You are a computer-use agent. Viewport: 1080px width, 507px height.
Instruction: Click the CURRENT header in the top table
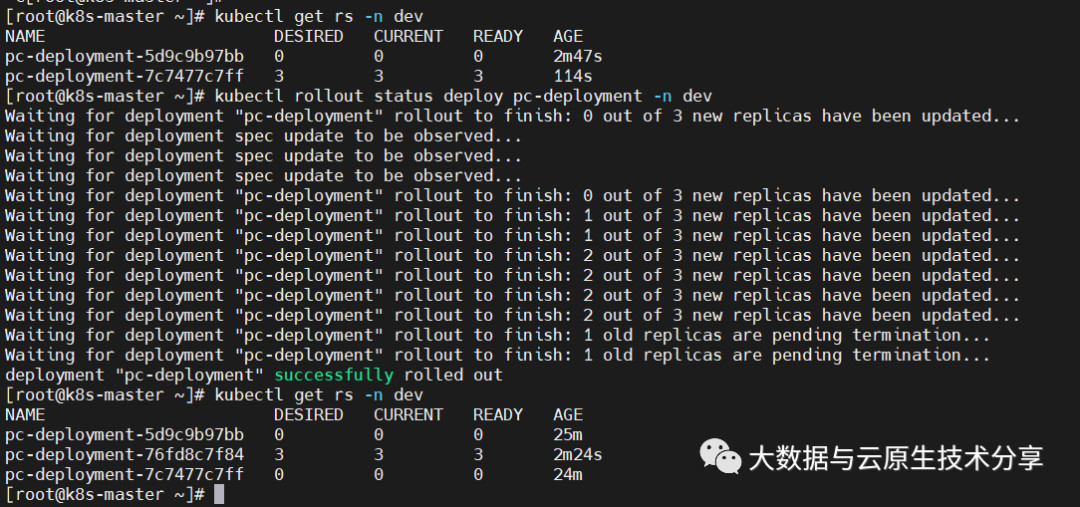[x=408, y=36]
